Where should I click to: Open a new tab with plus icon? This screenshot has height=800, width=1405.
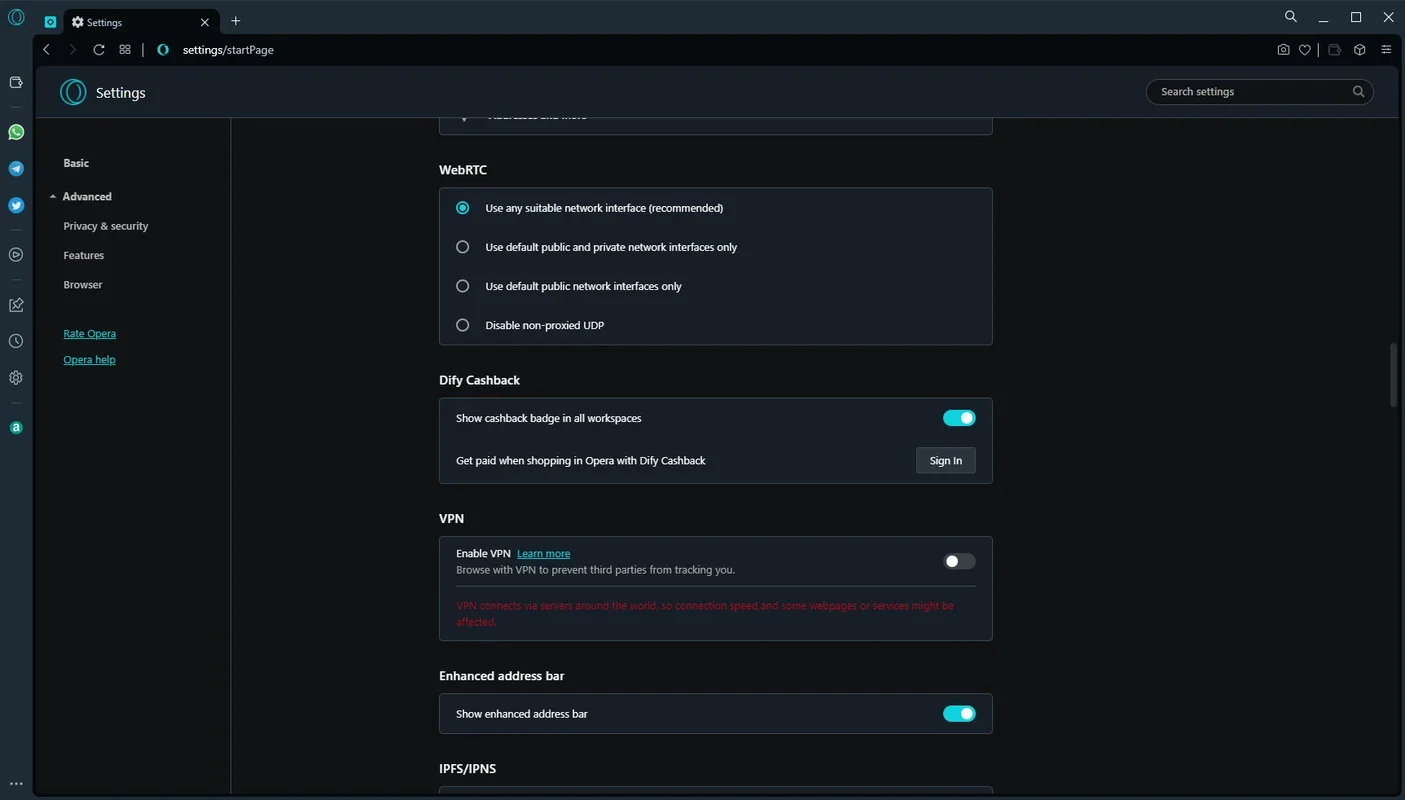coord(236,21)
